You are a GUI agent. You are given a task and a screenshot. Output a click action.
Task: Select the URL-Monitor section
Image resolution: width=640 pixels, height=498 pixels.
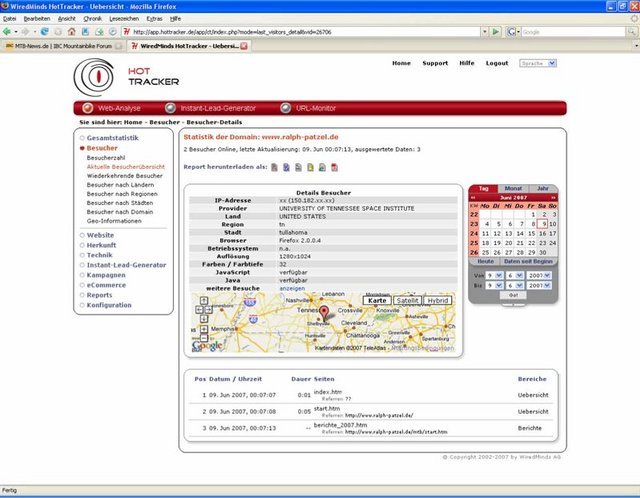(308, 108)
